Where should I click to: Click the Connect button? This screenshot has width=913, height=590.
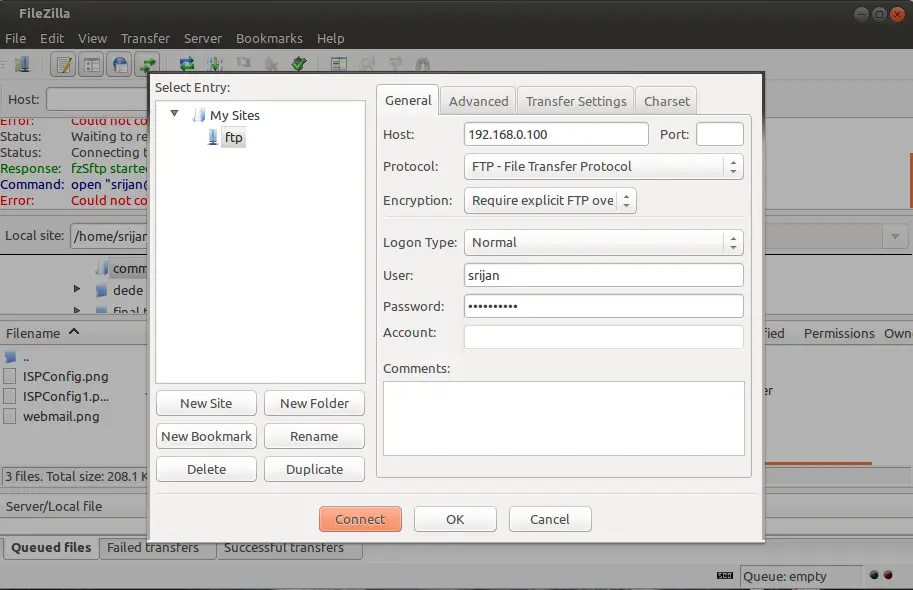click(x=360, y=519)
